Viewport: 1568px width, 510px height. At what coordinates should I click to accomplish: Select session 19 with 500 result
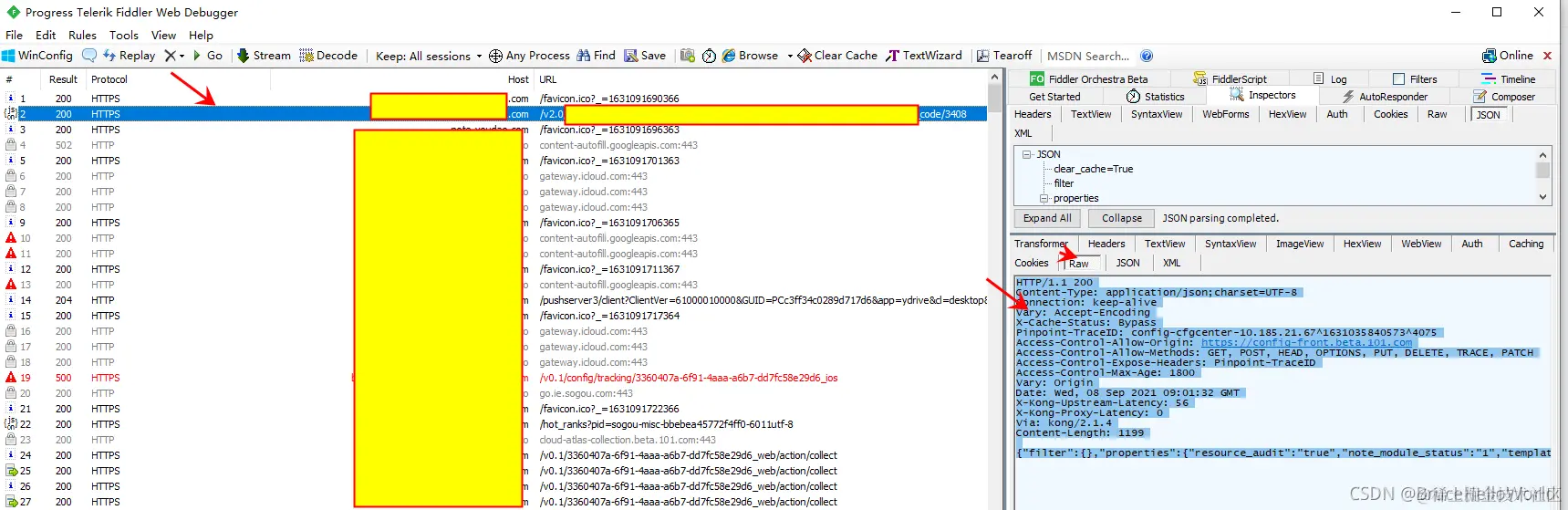[x=493, y=378]
